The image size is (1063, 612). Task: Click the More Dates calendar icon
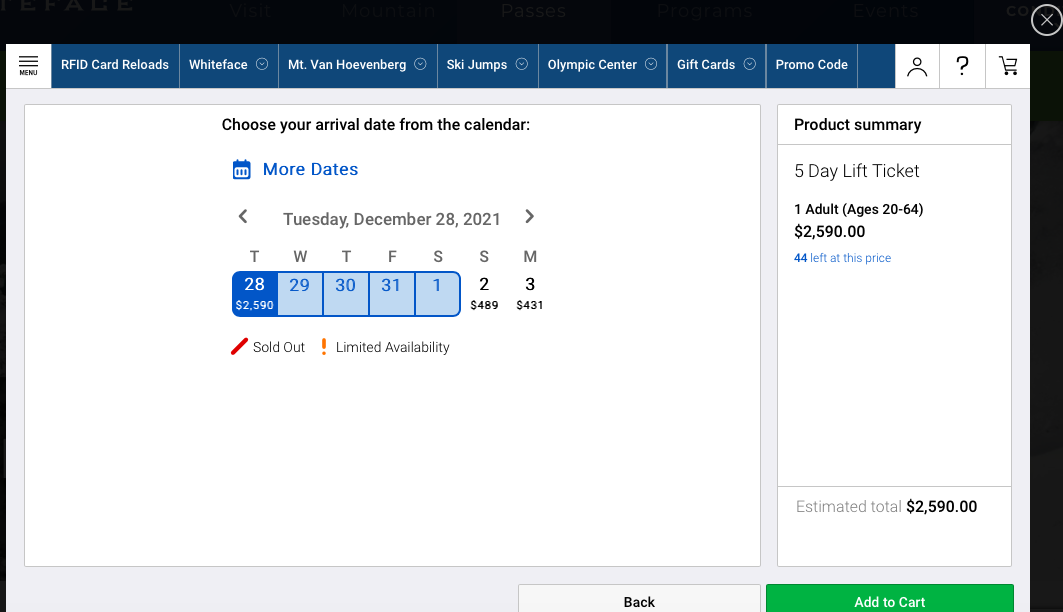point(241,170)
